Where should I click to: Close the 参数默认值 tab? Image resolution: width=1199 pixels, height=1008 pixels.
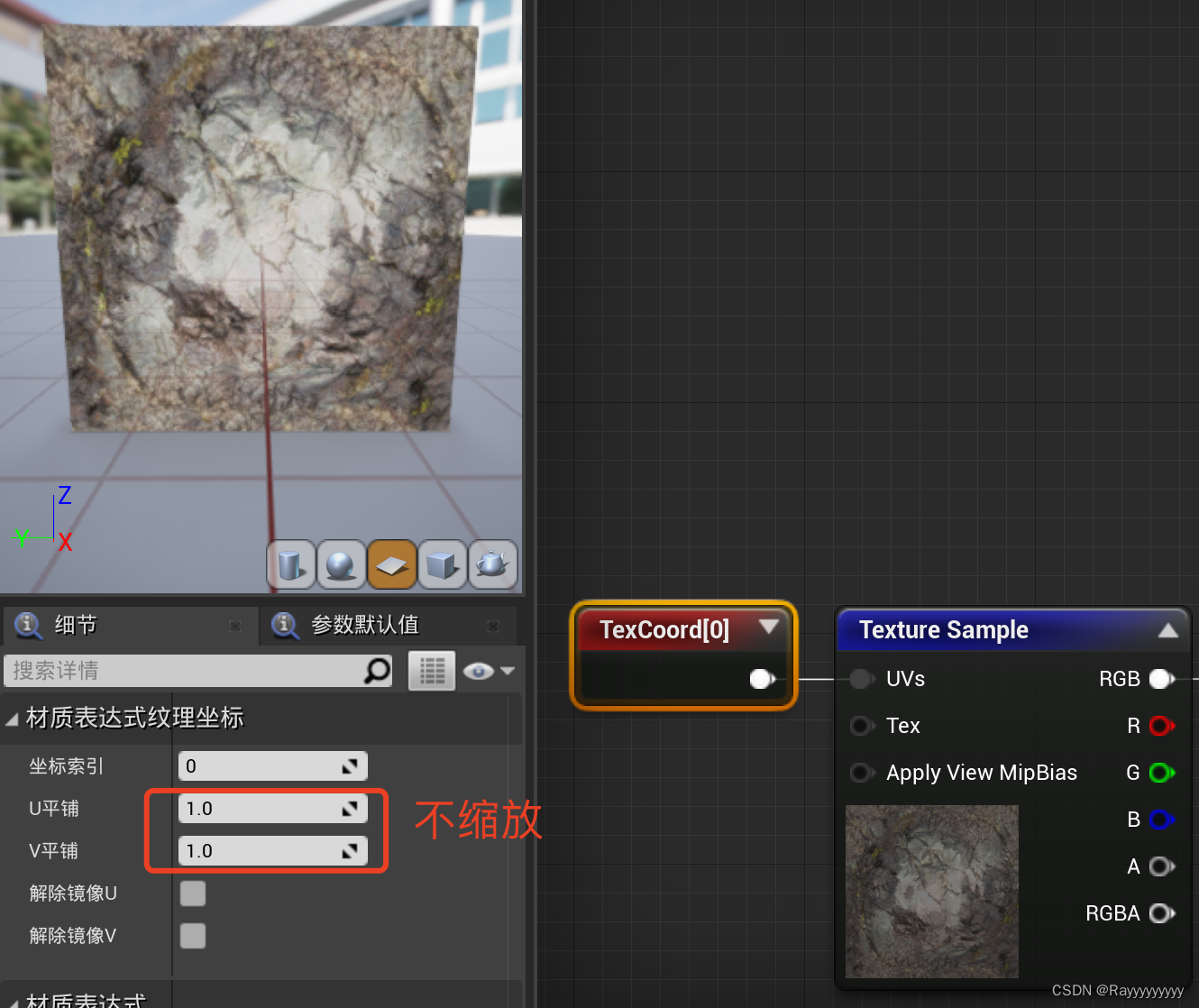pyautogui.click(x=493, y=626)
